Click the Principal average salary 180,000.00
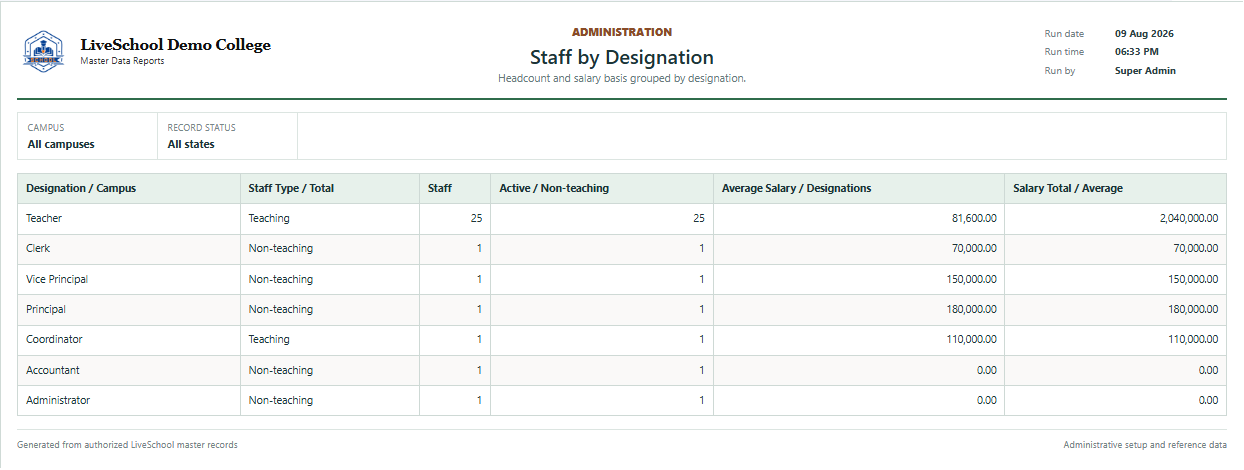 pos(859,310)
